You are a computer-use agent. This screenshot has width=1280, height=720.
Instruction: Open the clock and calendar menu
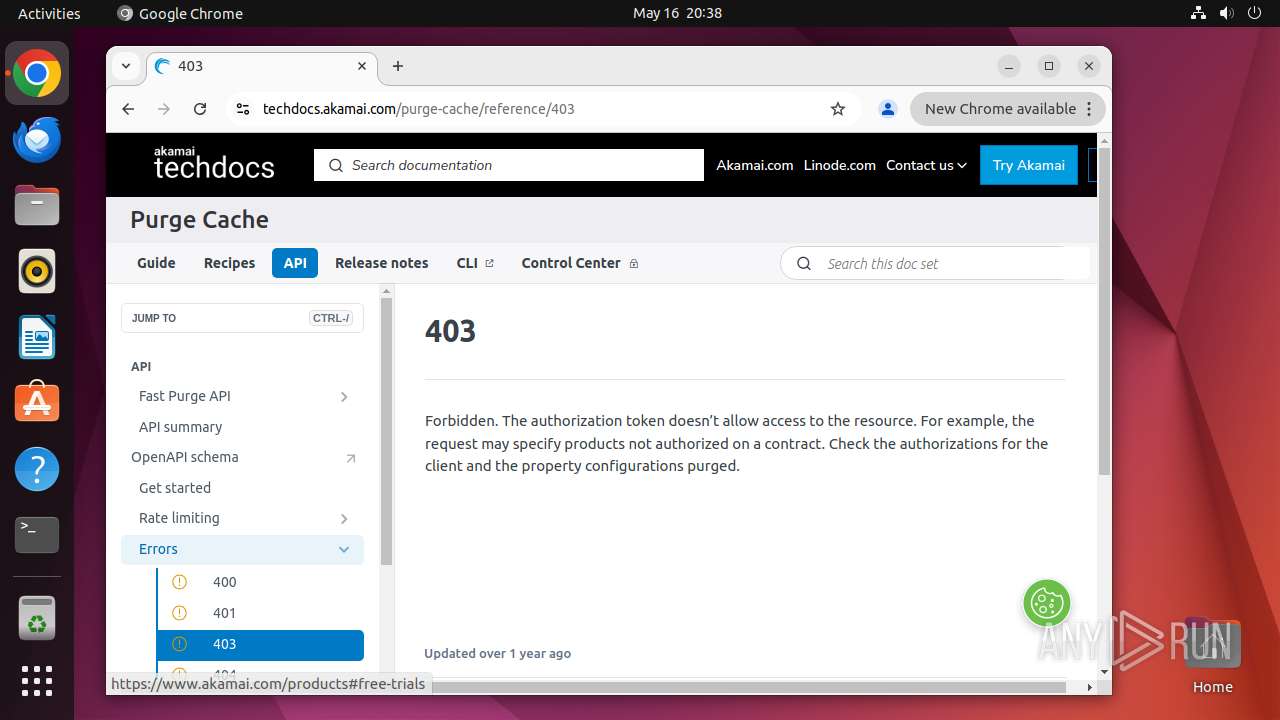(x=677, y=13)
